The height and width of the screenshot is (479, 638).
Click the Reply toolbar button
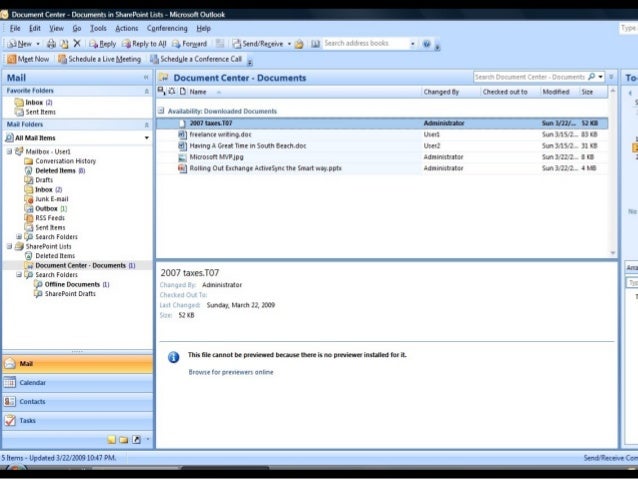pyautogui.click(x=103, y=44)
